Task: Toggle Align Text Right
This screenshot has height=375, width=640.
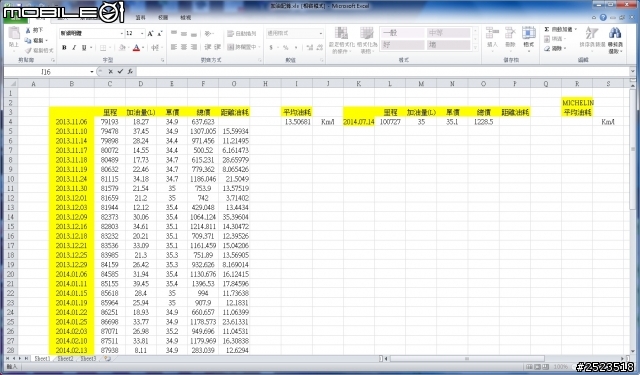Action: point(194,47)
